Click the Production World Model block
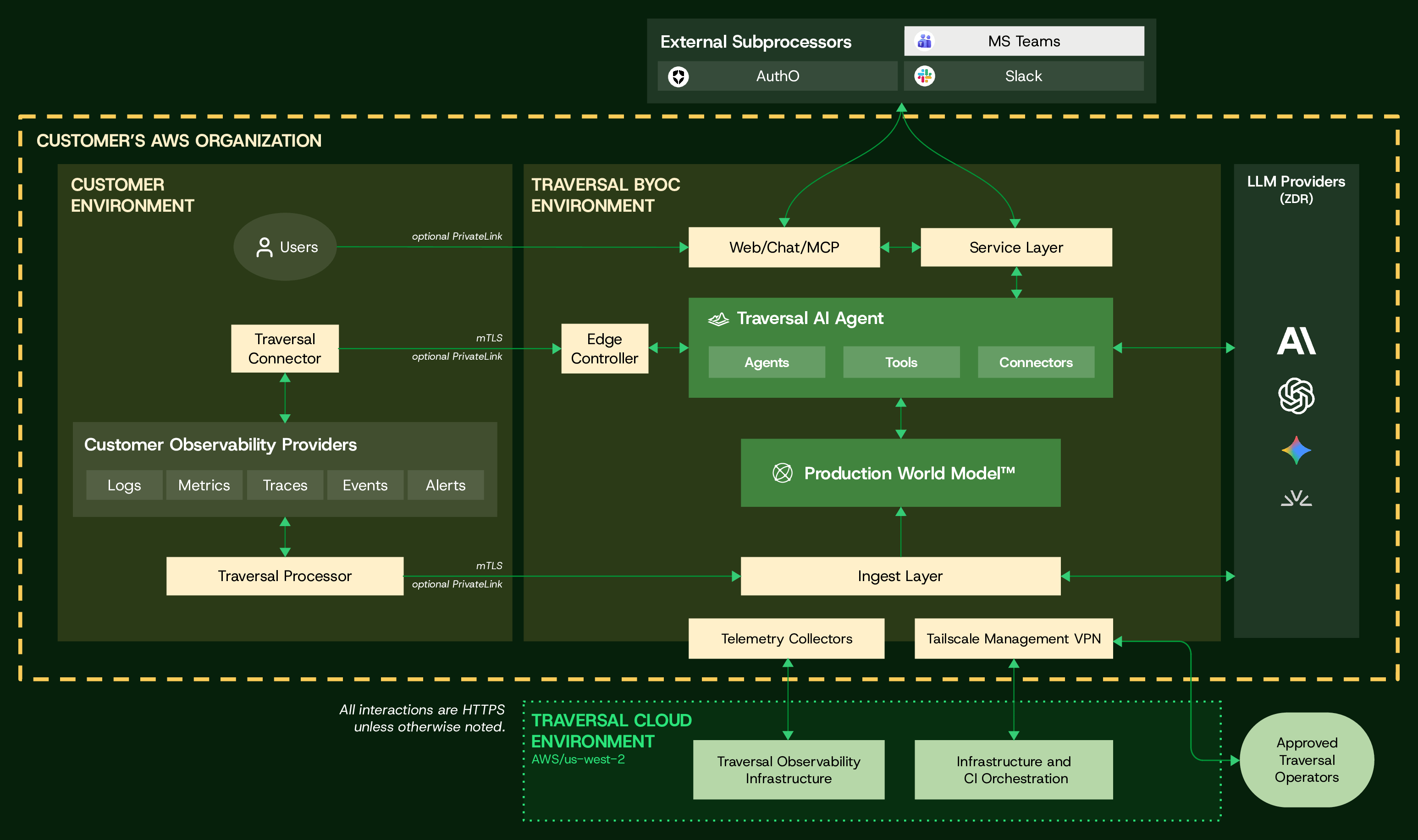 pyautogui.click(x=900, y=472)
